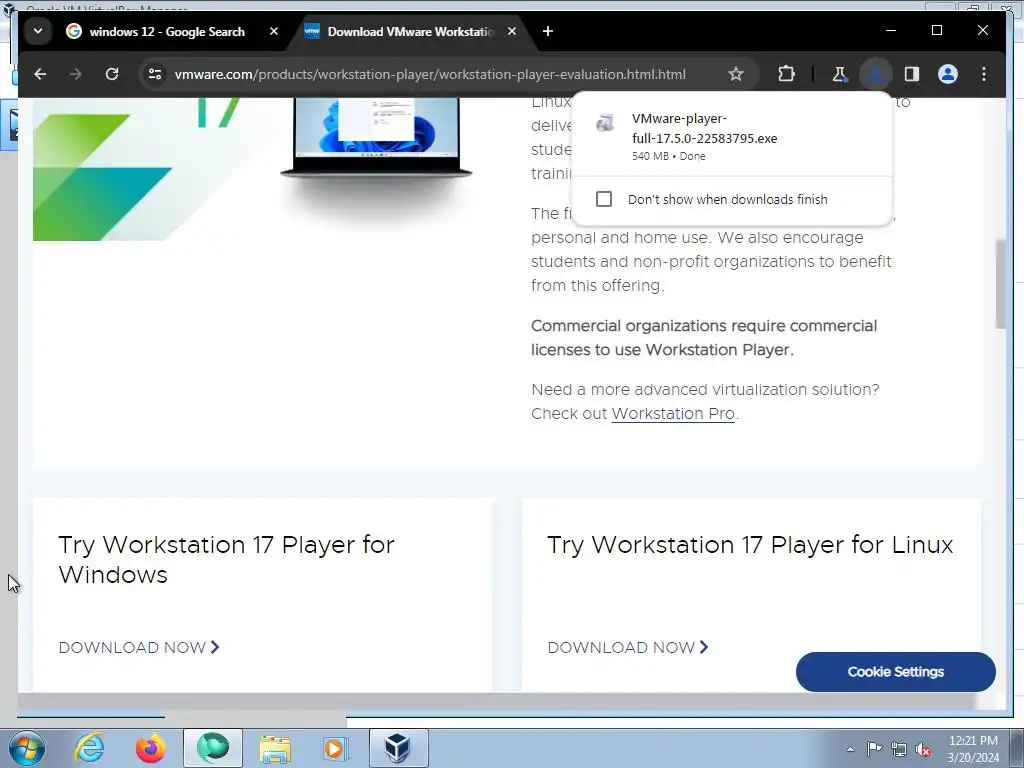
Task: Click DOWNLOAD NOW for Windows
Action: [x=139, y=647]
